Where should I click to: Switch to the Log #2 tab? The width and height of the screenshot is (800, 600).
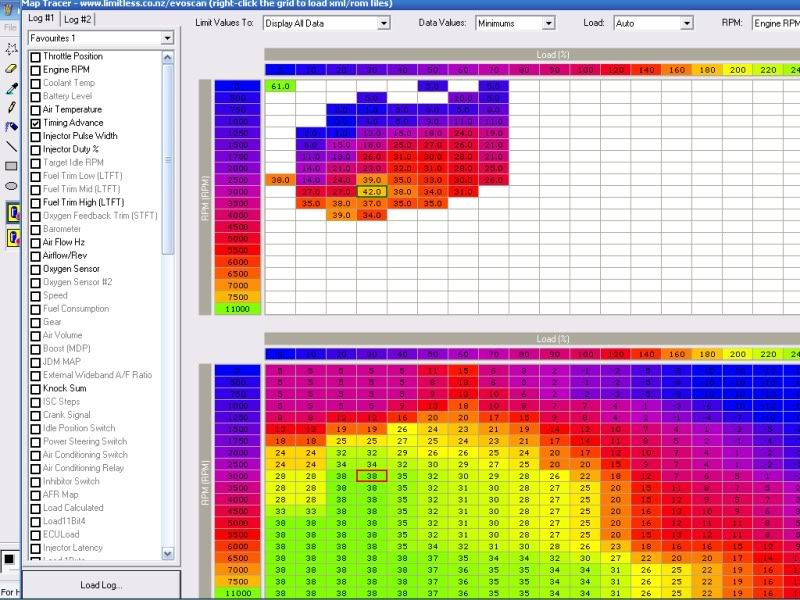point(78,19)
